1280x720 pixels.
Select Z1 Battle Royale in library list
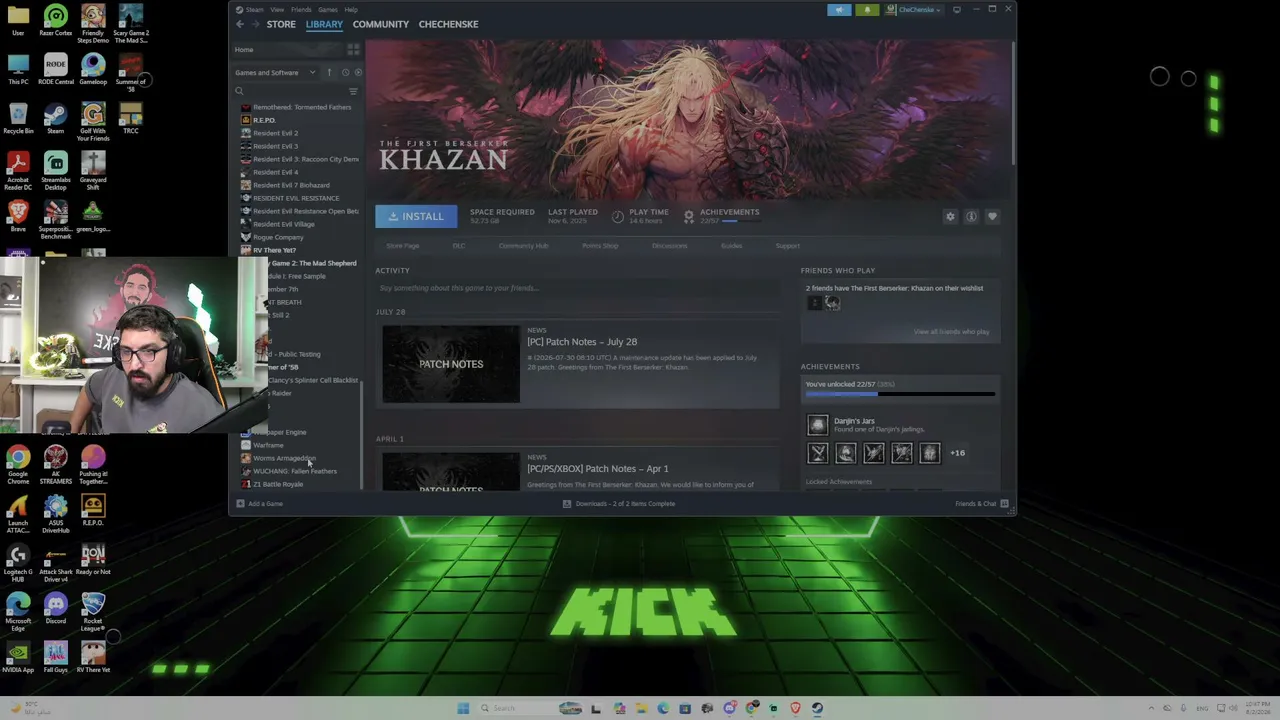277,484
